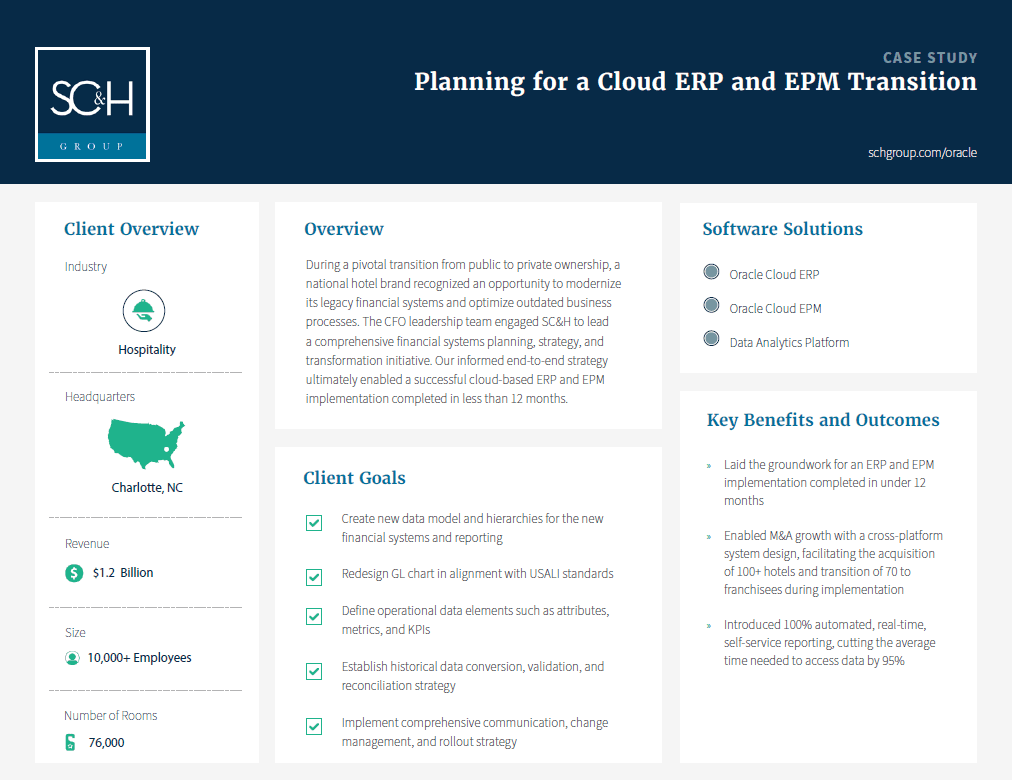Click the 'Headquarters' label

tap(100, 397)
